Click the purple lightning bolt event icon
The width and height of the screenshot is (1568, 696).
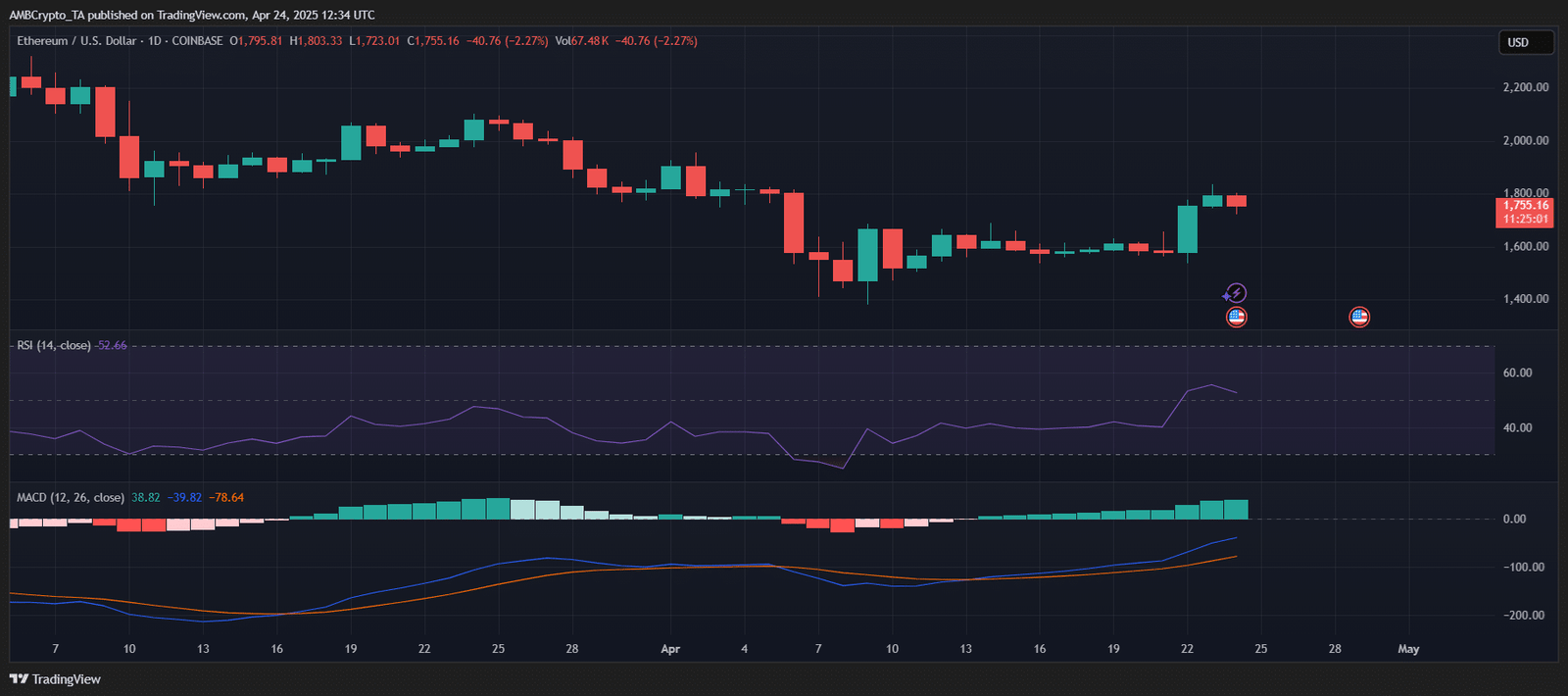click(x=1237, y=293)
